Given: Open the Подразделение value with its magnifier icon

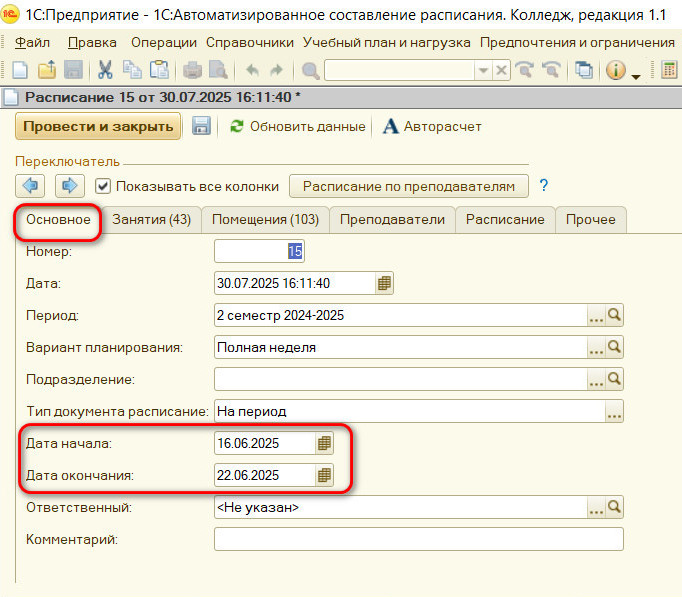Looking at the screenshot, I should [x=614, y=379].
